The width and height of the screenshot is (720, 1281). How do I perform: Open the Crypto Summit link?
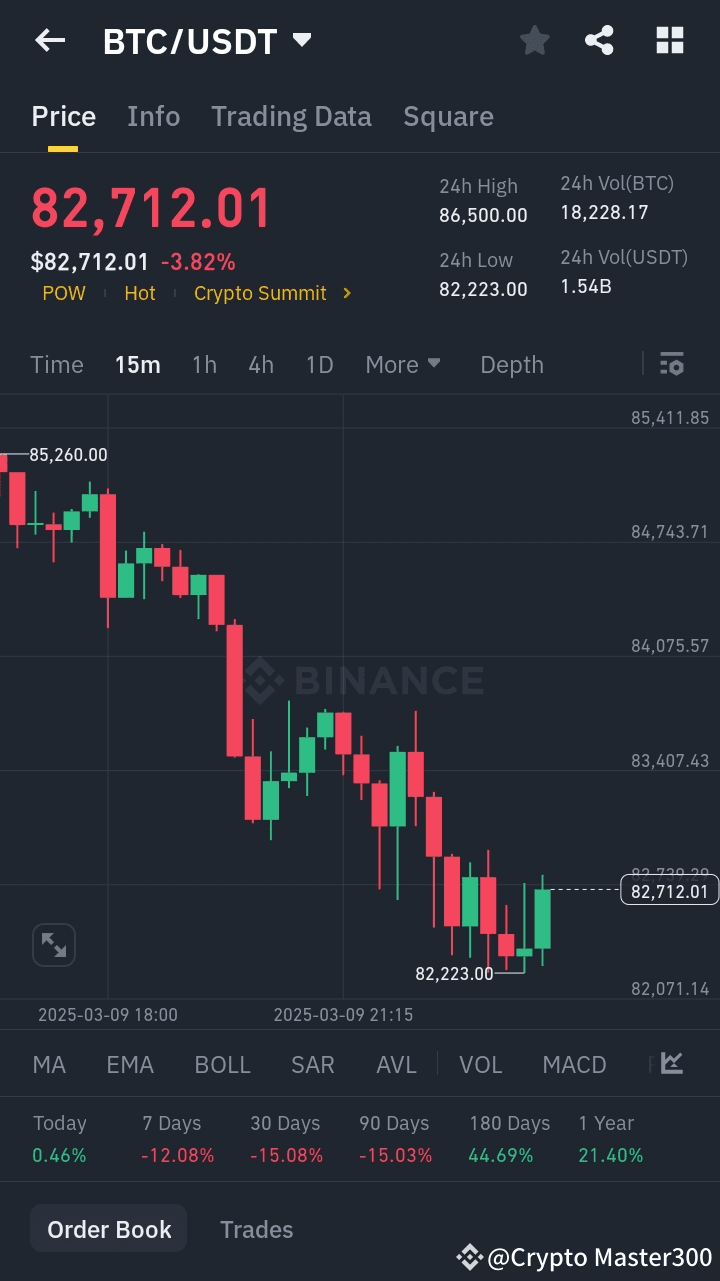pos(260,293)
